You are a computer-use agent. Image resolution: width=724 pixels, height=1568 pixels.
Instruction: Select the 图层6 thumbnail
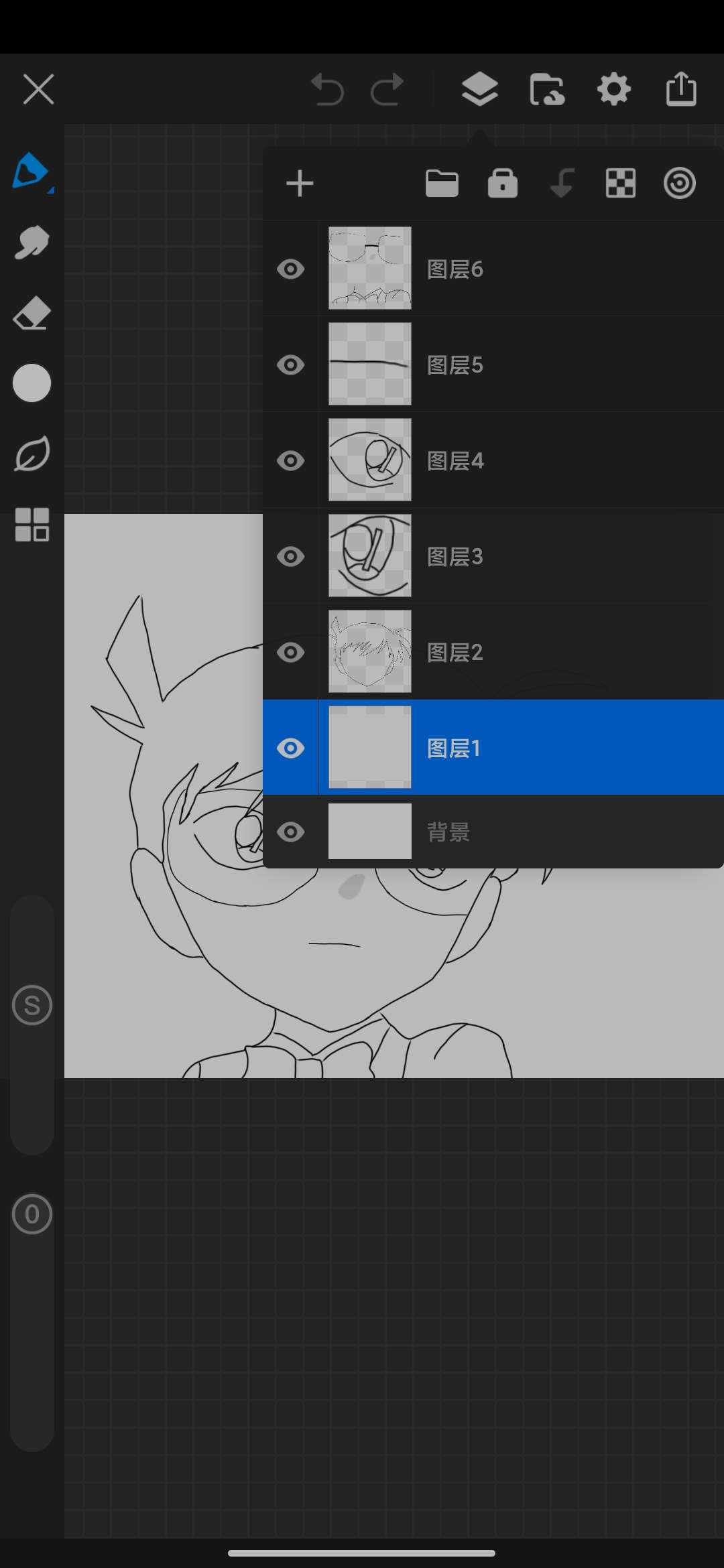coord(370,268)
